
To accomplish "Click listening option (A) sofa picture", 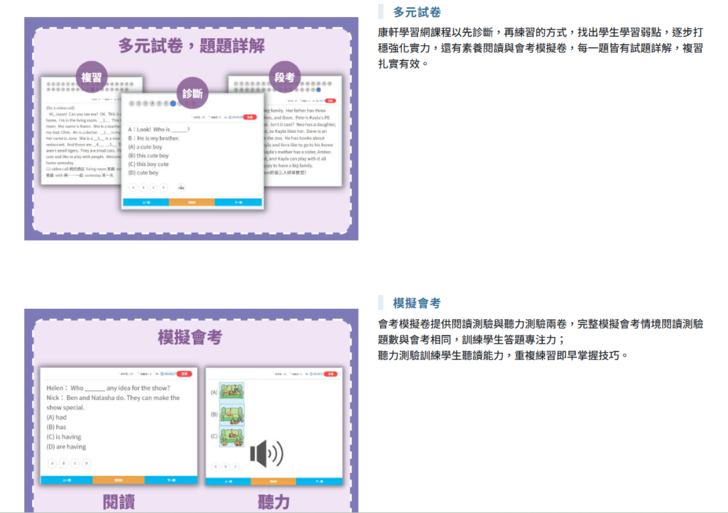I will pos(231,392).
